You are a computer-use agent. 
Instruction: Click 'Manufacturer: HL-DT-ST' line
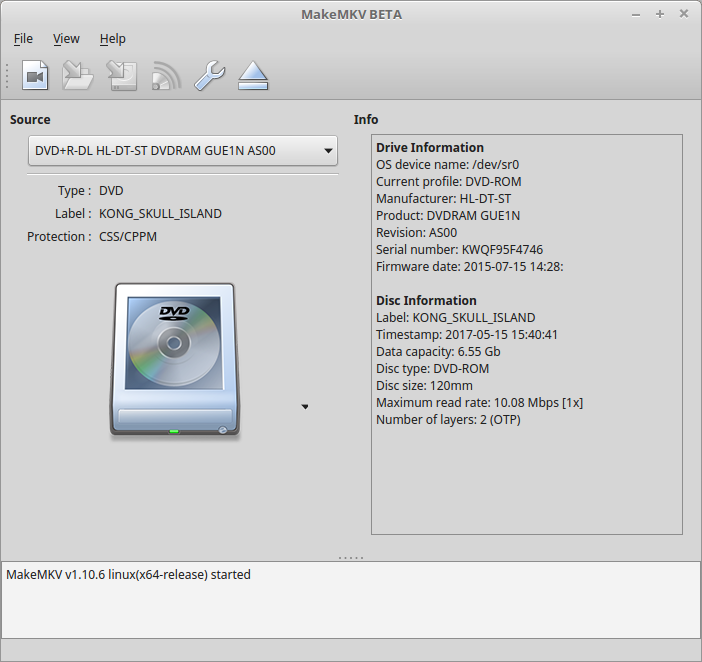pyautogui.click(x=443, y=199)
